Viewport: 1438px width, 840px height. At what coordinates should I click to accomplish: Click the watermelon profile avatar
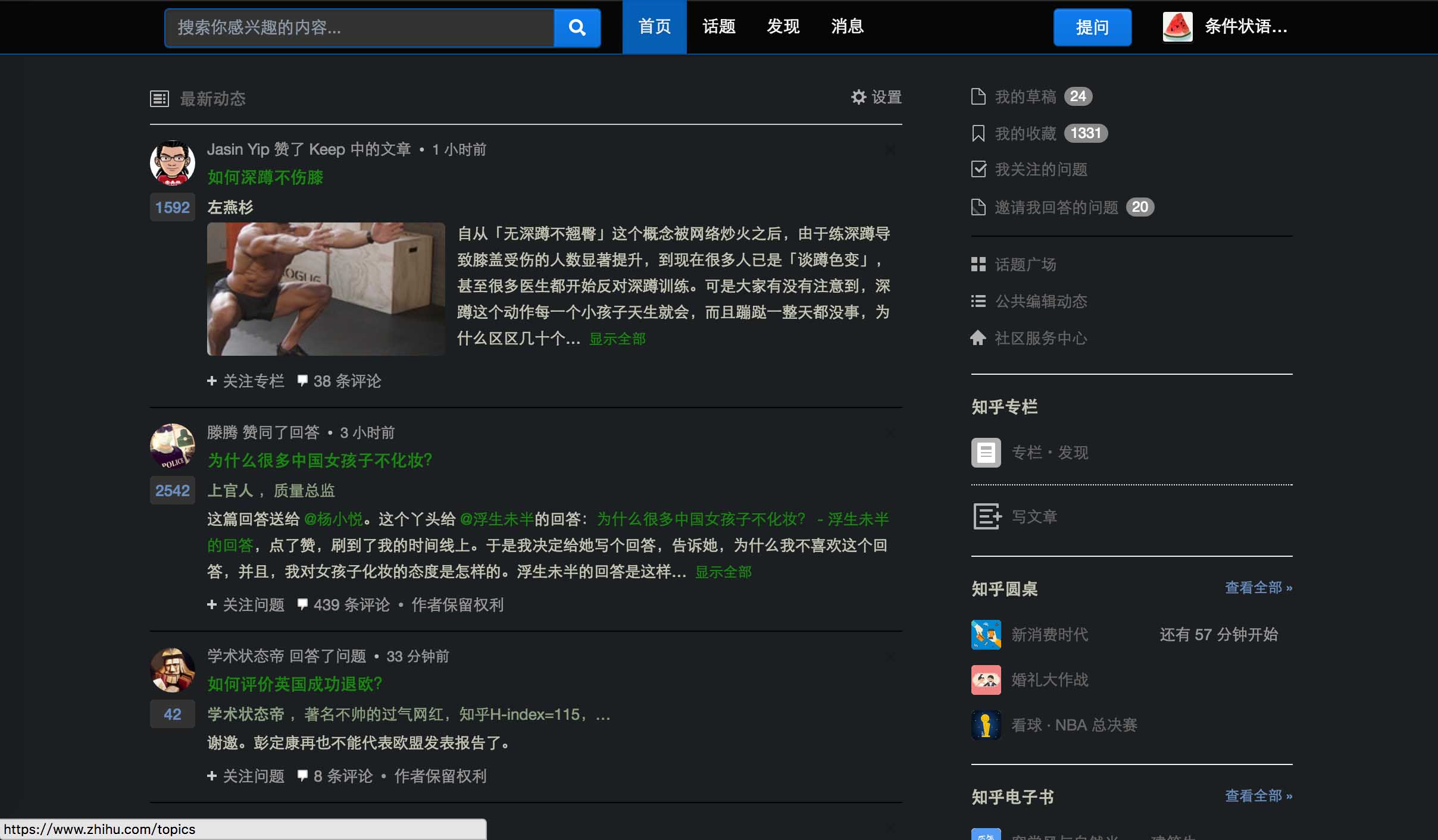[x=1177, y=27]
